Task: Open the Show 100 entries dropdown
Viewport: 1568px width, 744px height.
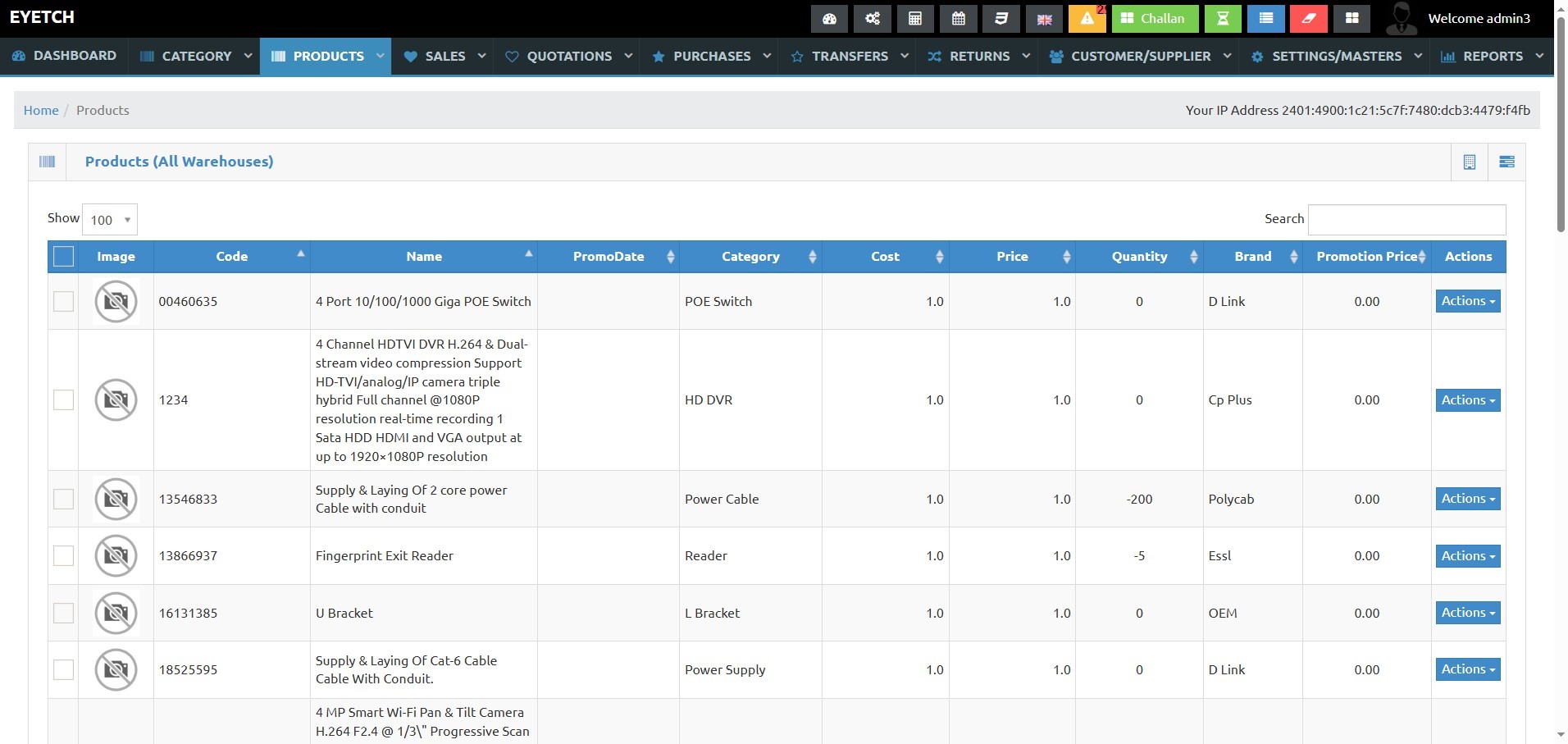Action: 110,220
